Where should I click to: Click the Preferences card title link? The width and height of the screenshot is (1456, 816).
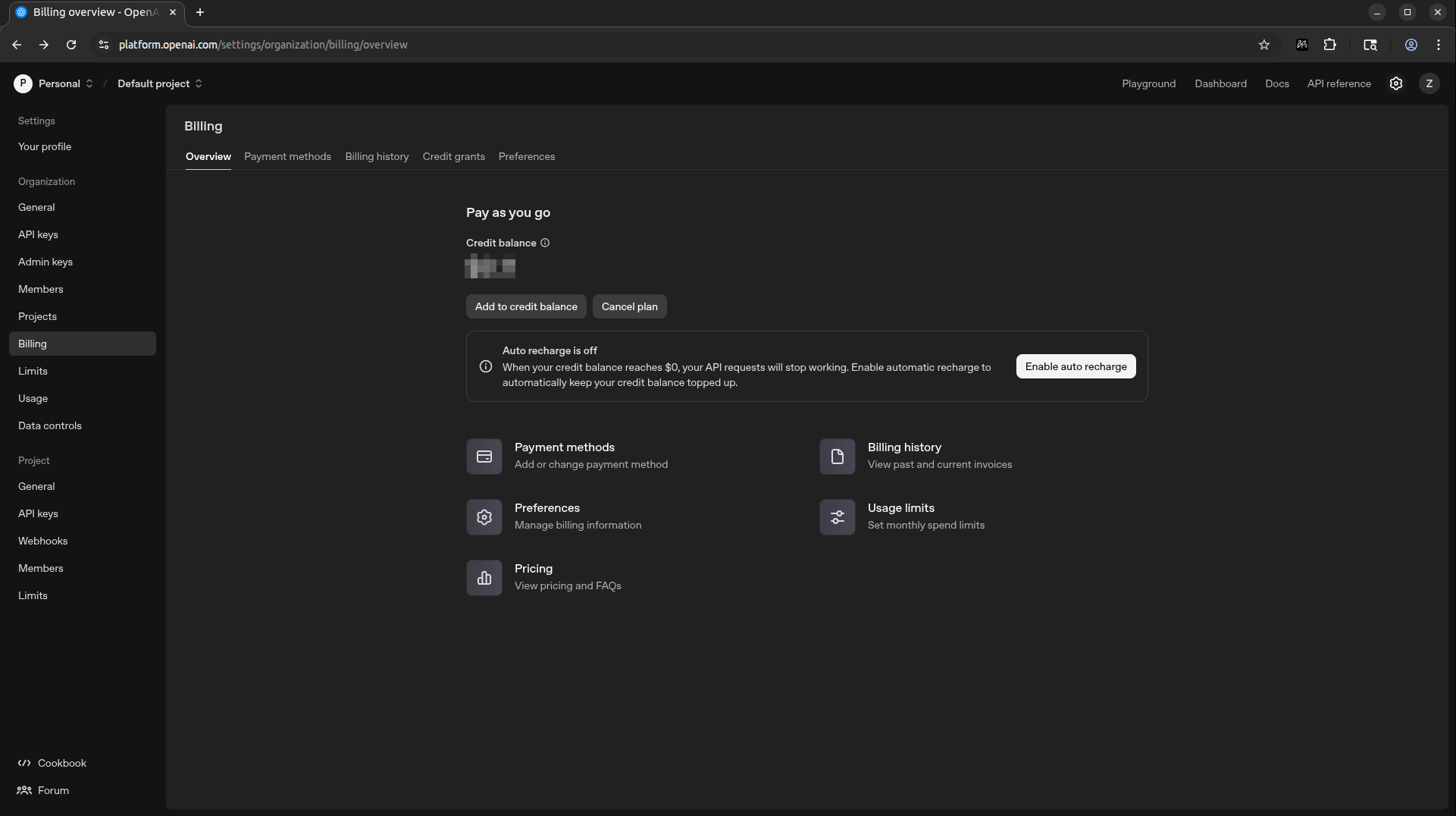[547, 508]
